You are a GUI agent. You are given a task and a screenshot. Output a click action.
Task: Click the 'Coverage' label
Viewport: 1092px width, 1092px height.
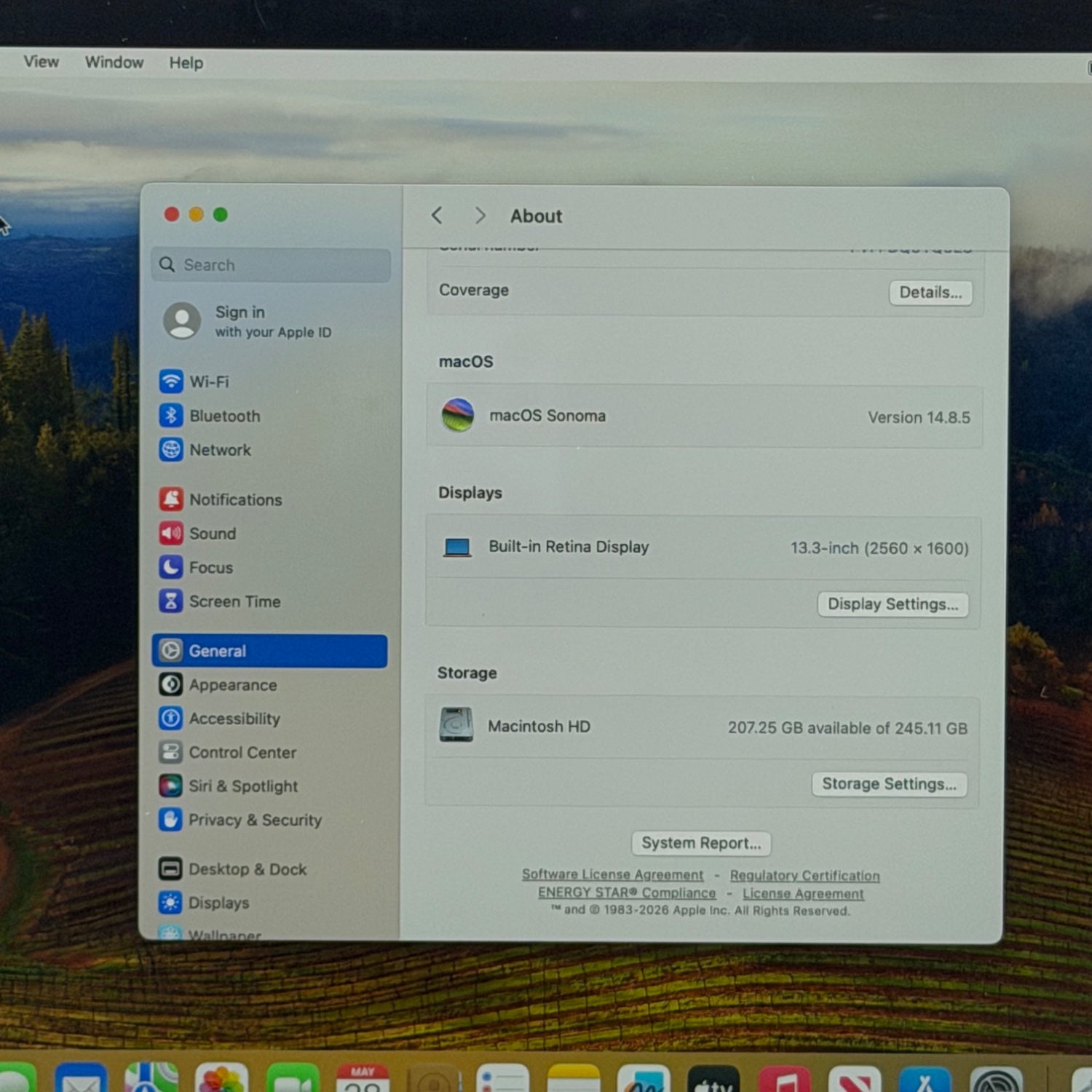click(x=474, y=290)
